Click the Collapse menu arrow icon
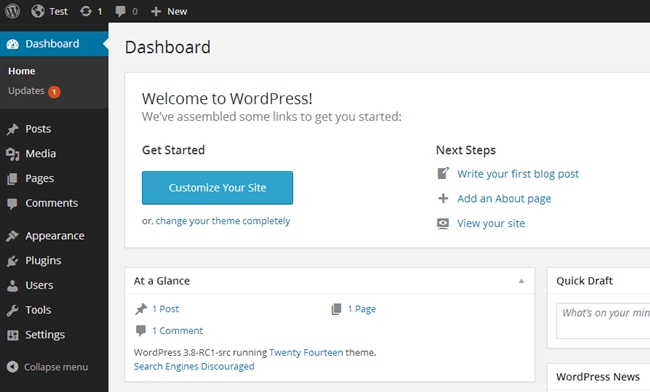 coord(13,367)
